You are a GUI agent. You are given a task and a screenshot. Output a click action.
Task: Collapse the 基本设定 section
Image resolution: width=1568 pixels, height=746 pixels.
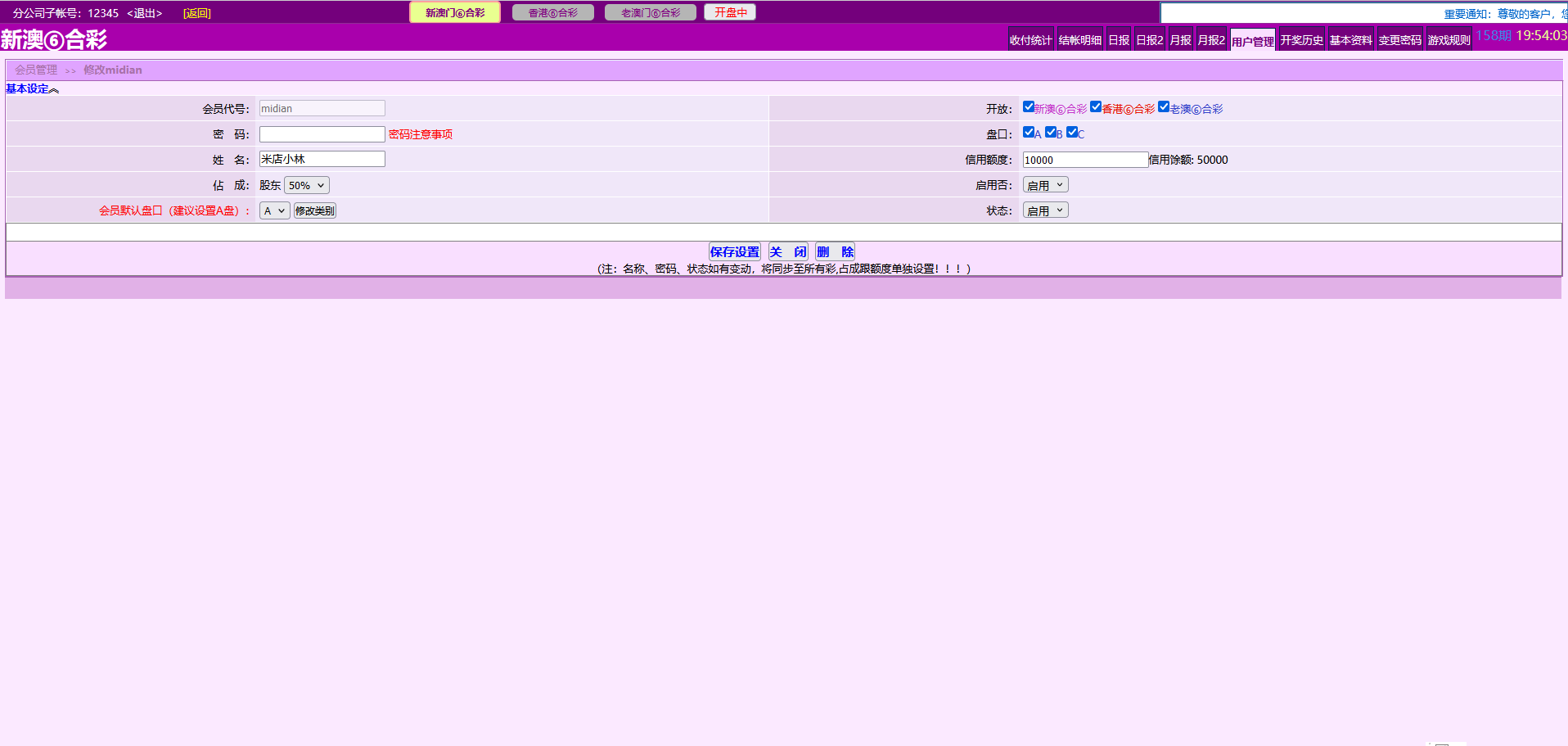pyautogui.click(x=33, y=89)
